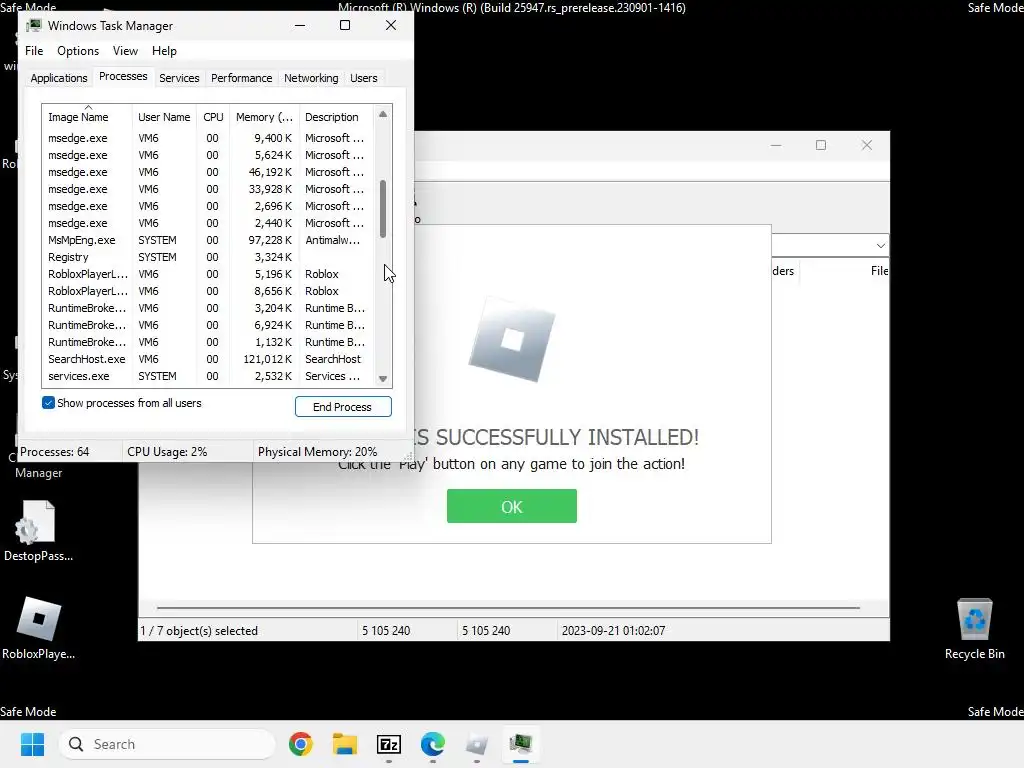Screen dimensions: 1024x768
Task: Click the process list scrollbar thumb
Action: point(383,209)
